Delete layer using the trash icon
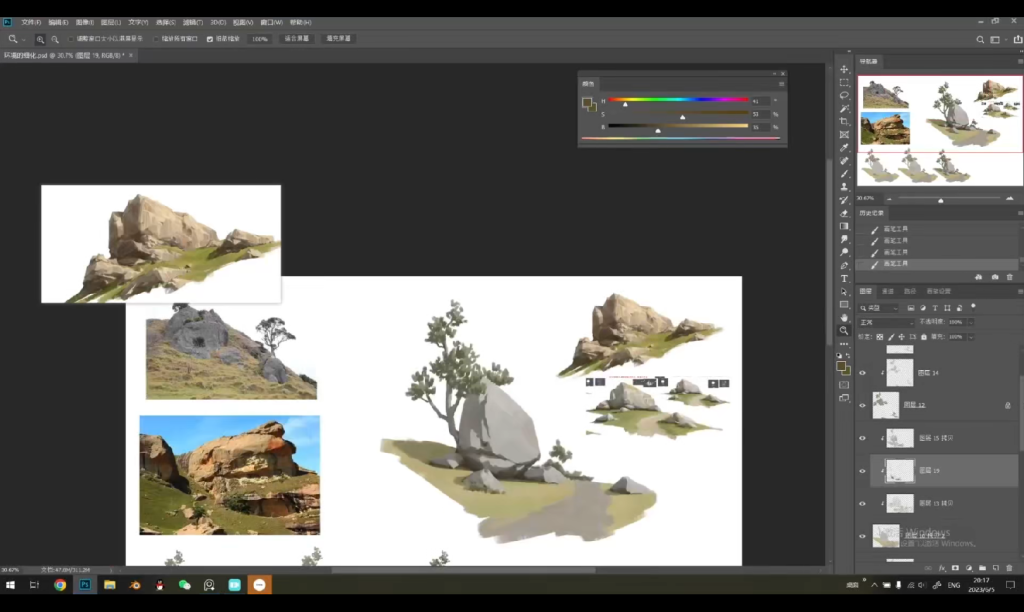The height and width of the screenshot is (612, 1024). (1009, 568)
